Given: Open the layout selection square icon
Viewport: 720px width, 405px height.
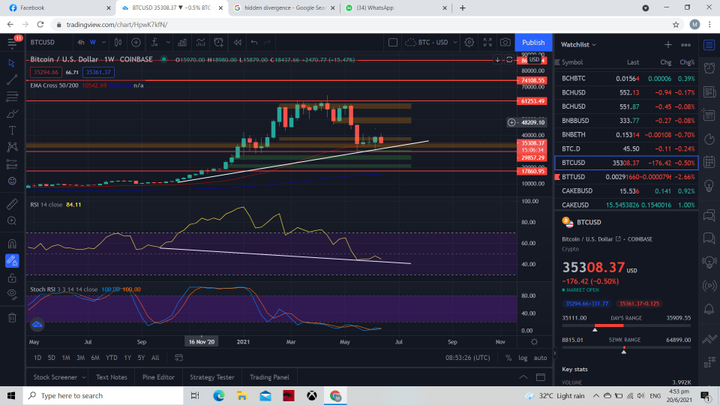Looking at the screenshot, I should coord(393,42).
